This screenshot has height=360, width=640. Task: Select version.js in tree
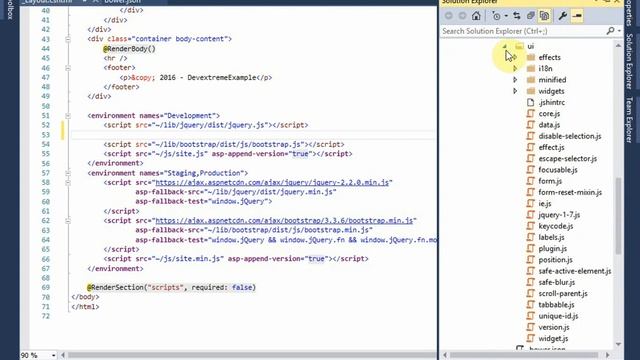pos(553,327)
